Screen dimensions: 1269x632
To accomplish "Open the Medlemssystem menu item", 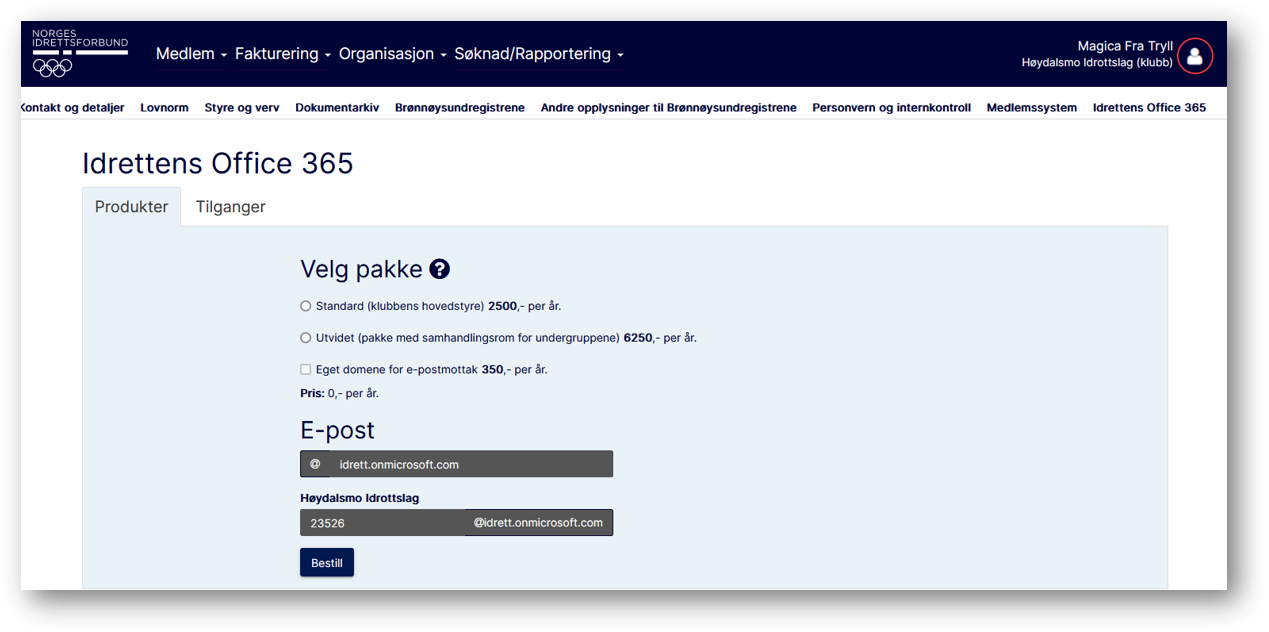I will 1032,108.
